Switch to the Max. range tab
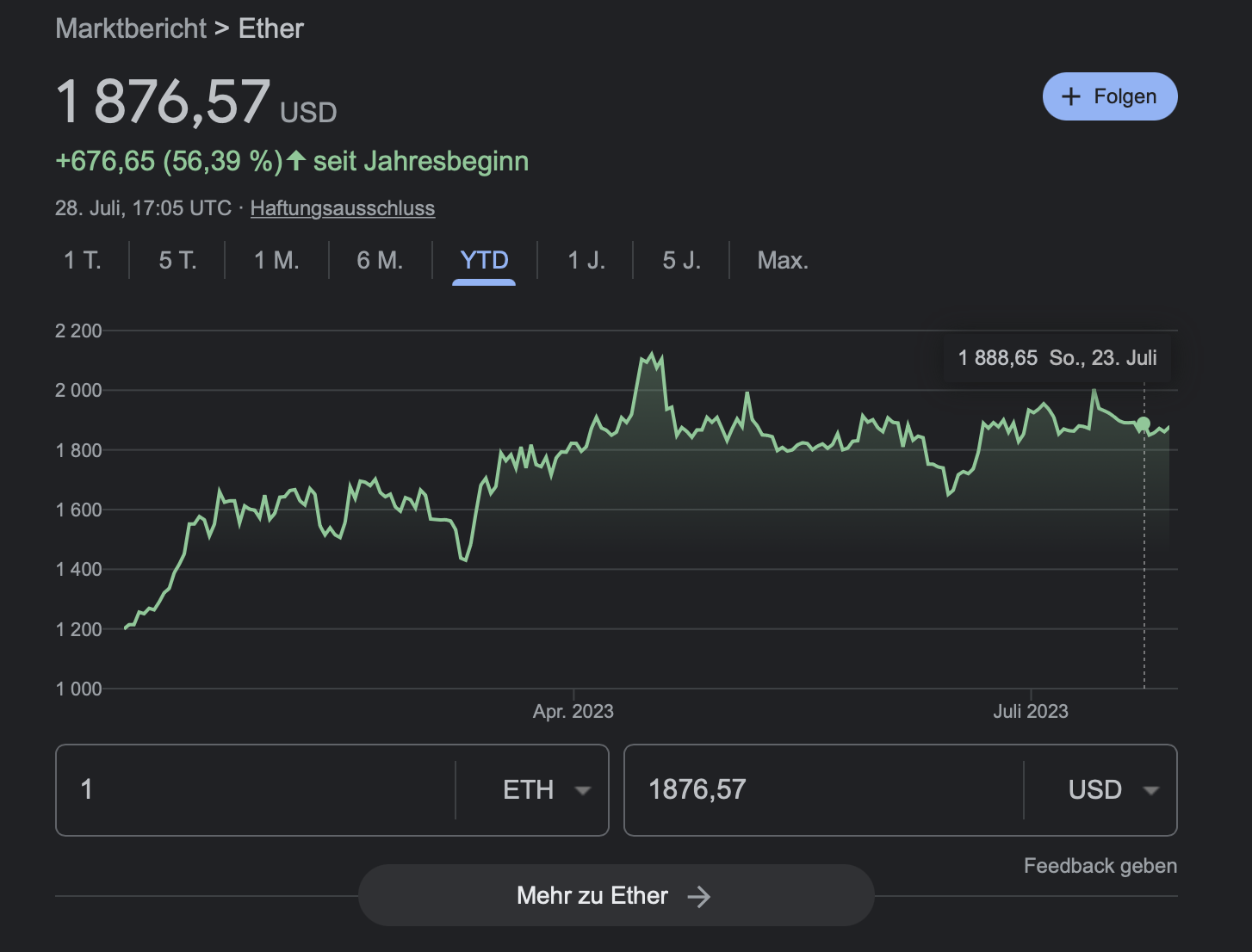The height and width of the screenshot is (952, 1252). tap(783, 260)
